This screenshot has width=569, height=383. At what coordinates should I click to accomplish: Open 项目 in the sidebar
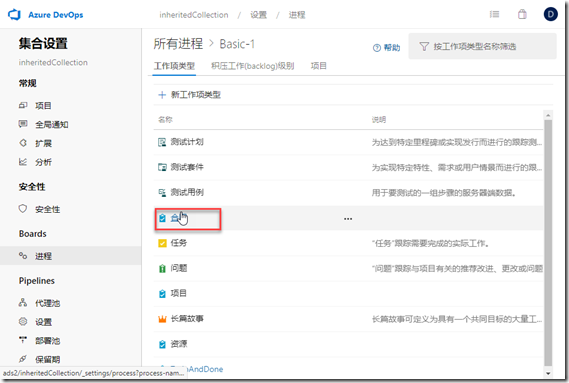pos(43,106)
